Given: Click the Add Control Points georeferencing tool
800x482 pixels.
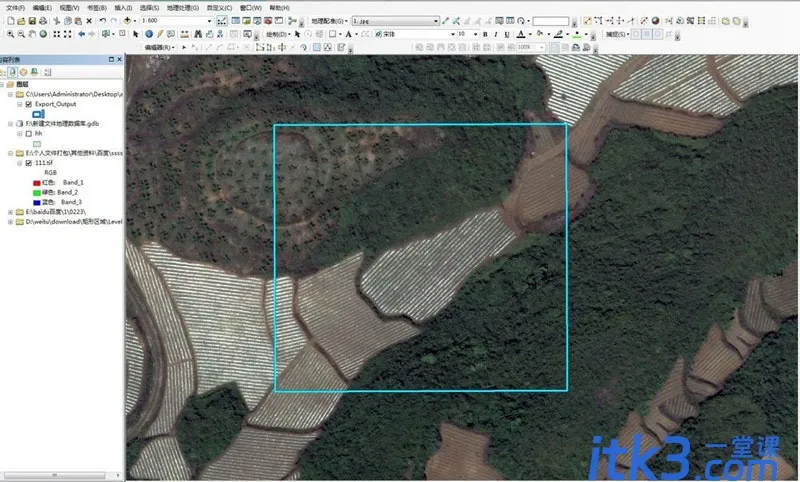Looking at the screenshot, I should tap(445, 20).
